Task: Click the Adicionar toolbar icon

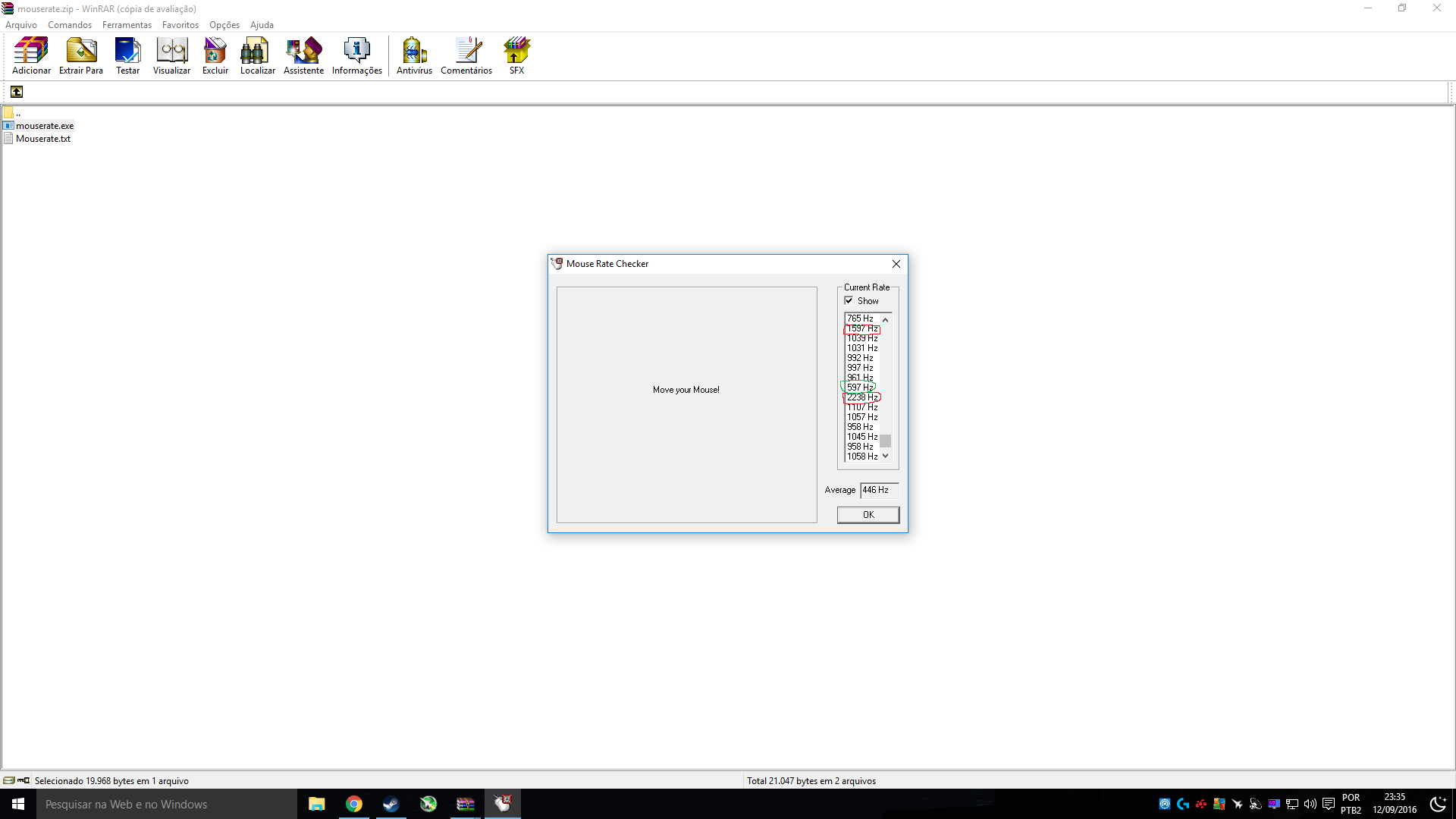Action: [31, 56]
